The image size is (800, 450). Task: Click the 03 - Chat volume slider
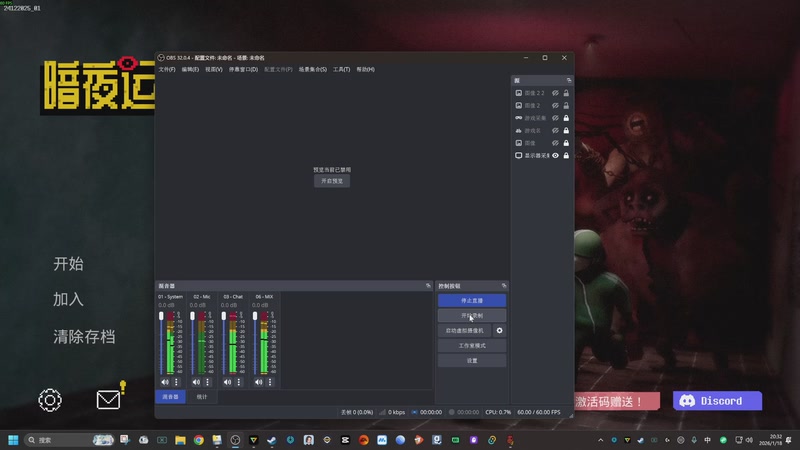(223, 343)
